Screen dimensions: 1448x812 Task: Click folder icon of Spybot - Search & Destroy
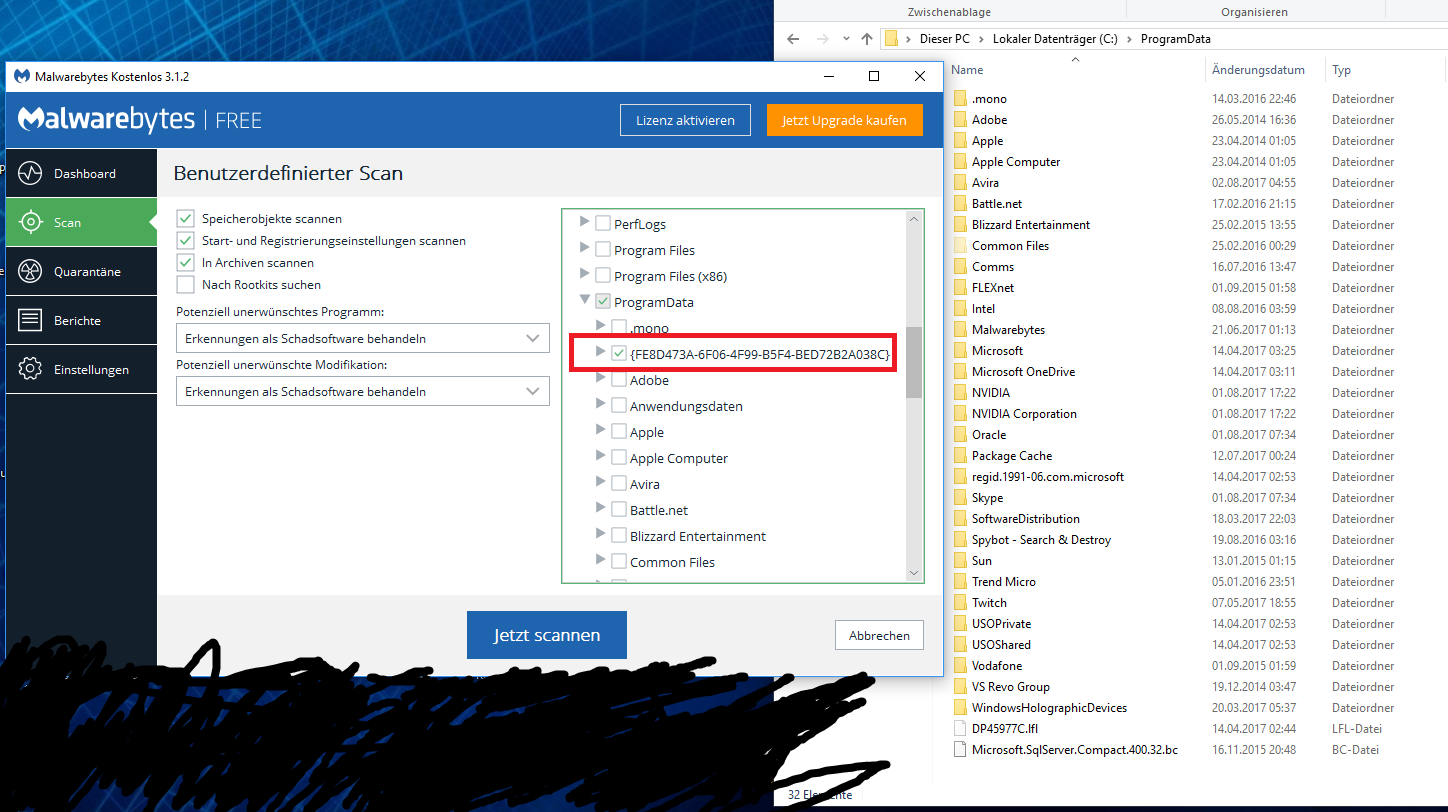tap(960, 540)
